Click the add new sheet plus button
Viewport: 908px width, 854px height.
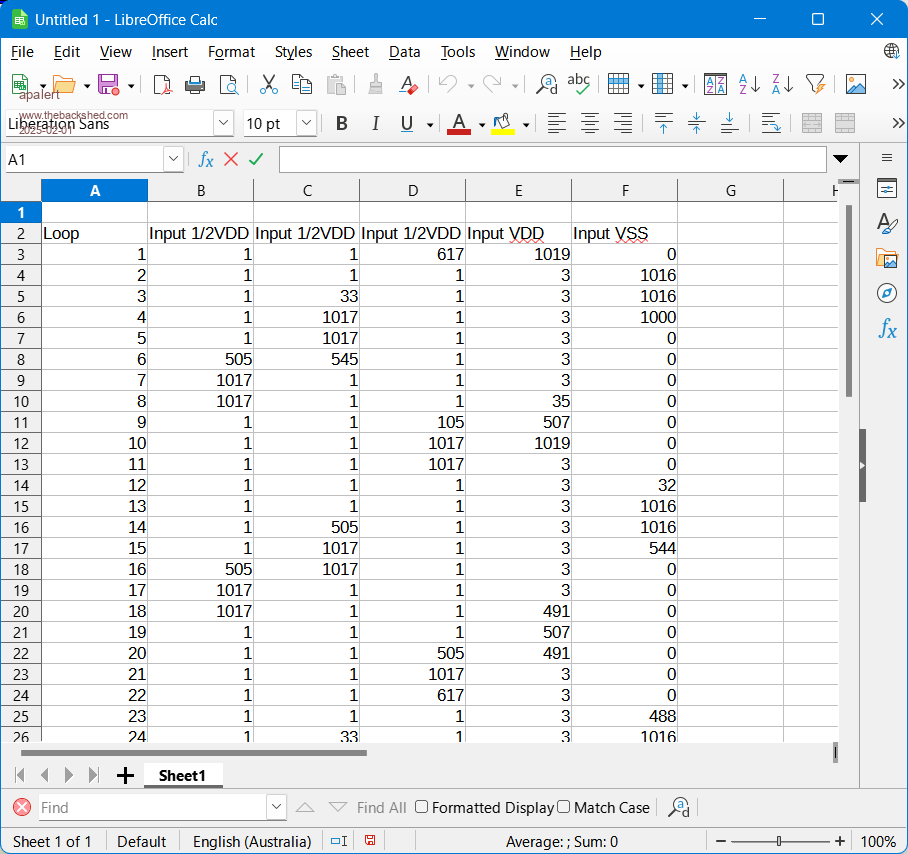coord(125,775)
